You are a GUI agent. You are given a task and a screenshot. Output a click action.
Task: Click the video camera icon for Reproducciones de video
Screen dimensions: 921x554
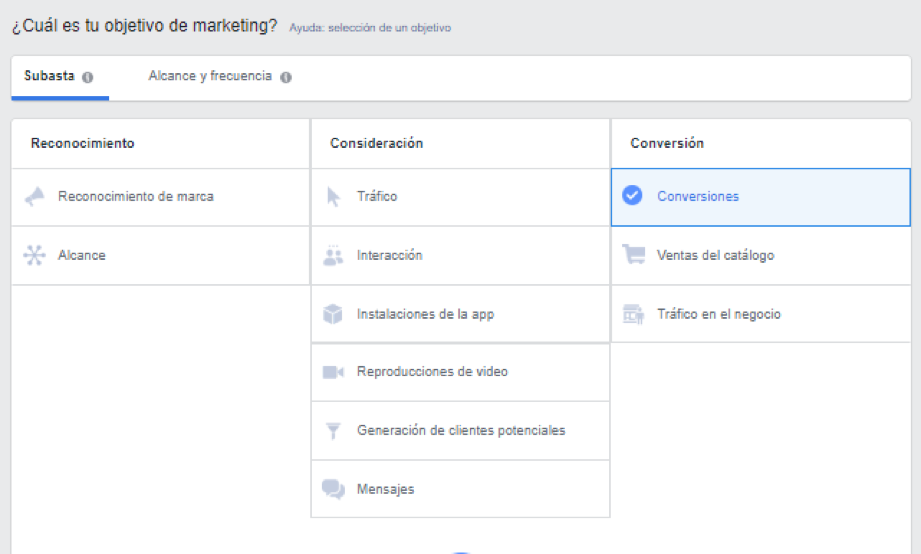point(333,372)
